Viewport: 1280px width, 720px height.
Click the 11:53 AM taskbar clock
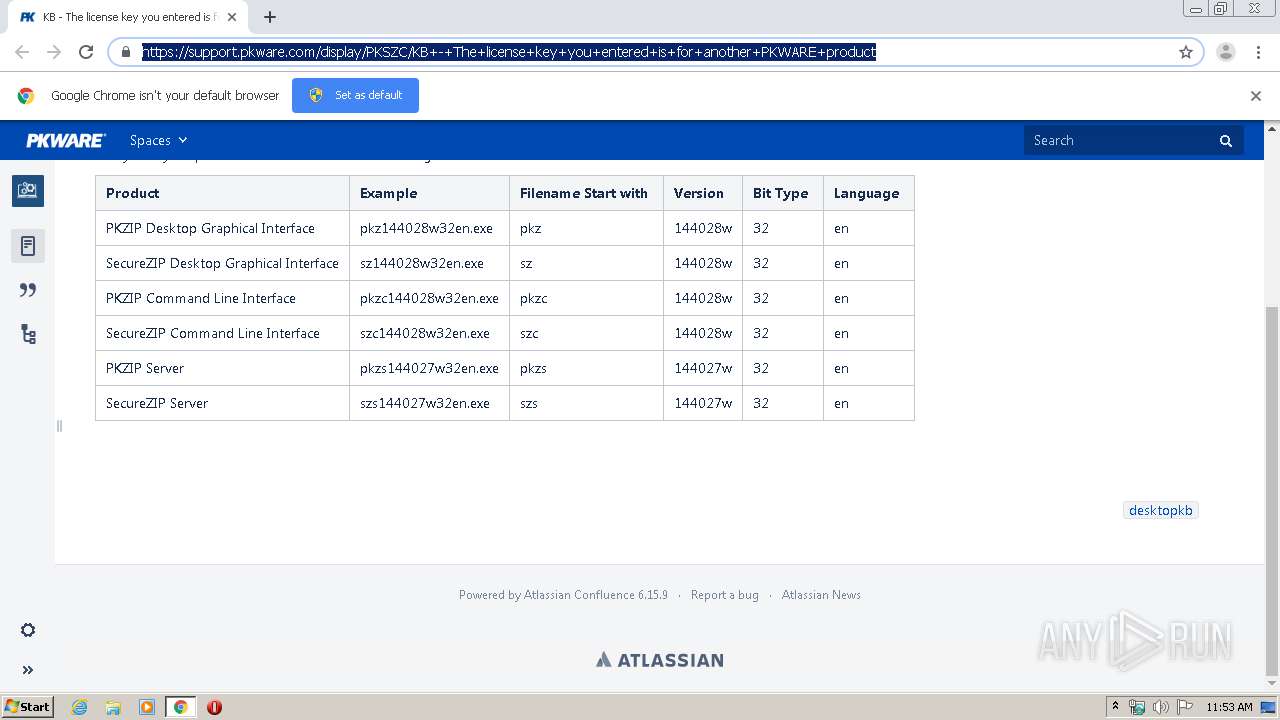coord(1229,707)
